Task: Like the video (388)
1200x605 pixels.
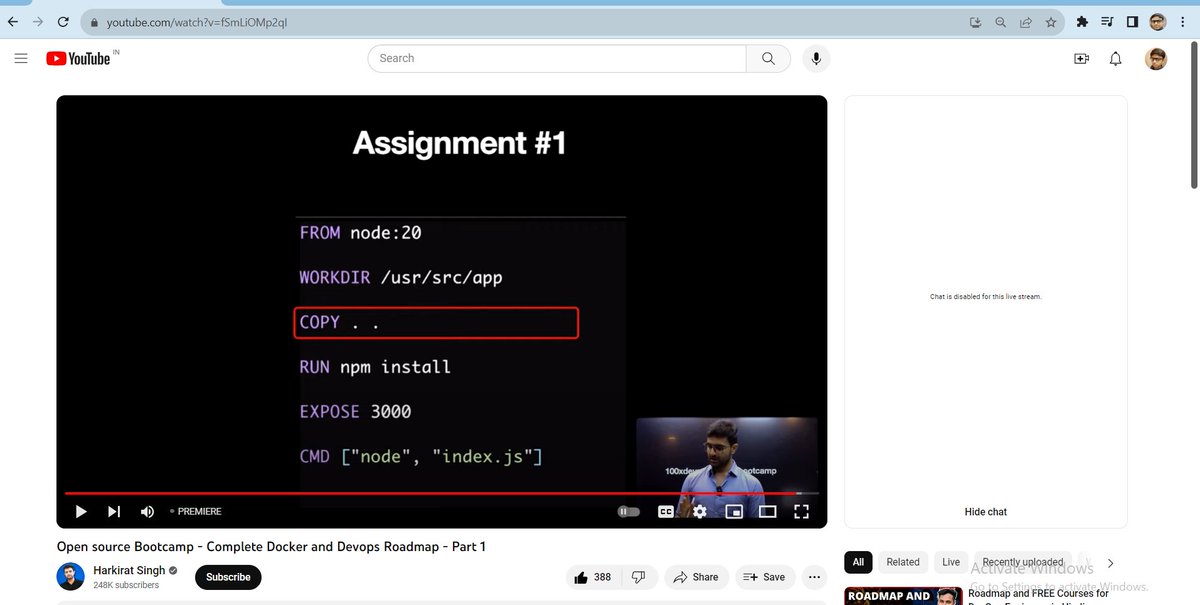Action: [592, 577]
